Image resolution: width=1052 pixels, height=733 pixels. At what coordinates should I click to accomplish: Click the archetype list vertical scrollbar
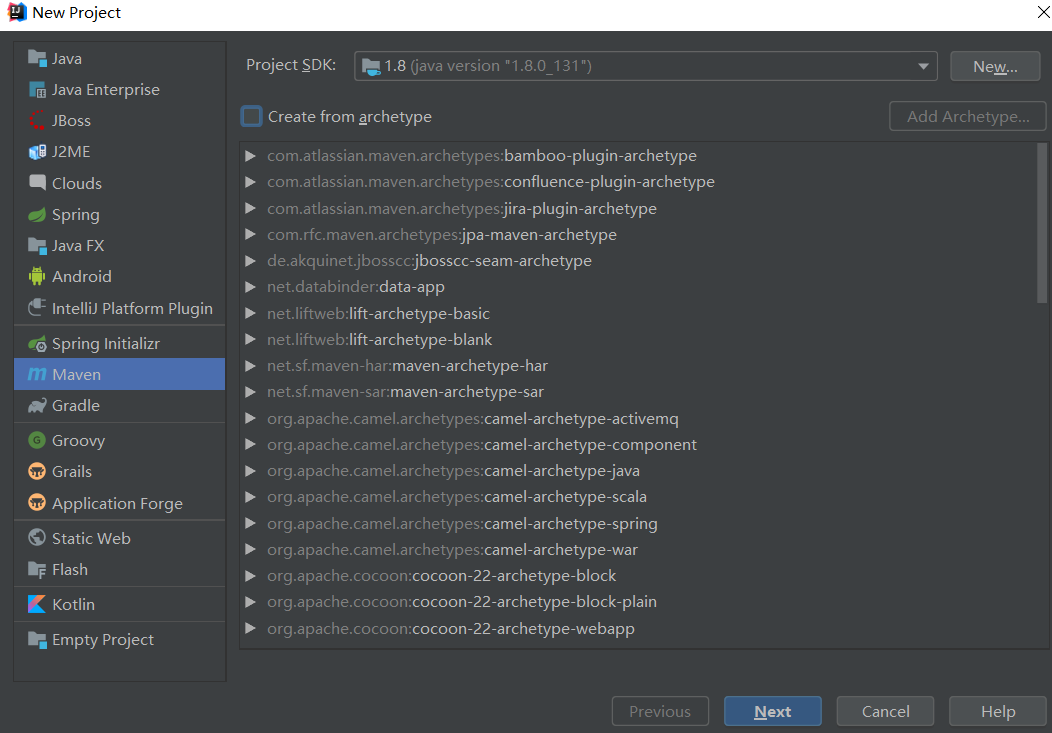coord(1041,223)
